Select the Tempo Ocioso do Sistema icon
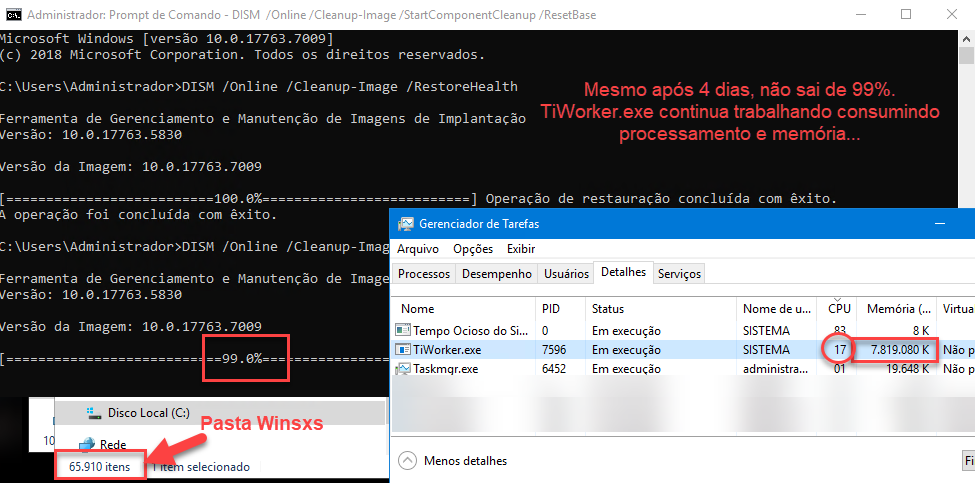The height and width of the screenshot is (483, 975). pyautogui.click(x=403, y=330)
